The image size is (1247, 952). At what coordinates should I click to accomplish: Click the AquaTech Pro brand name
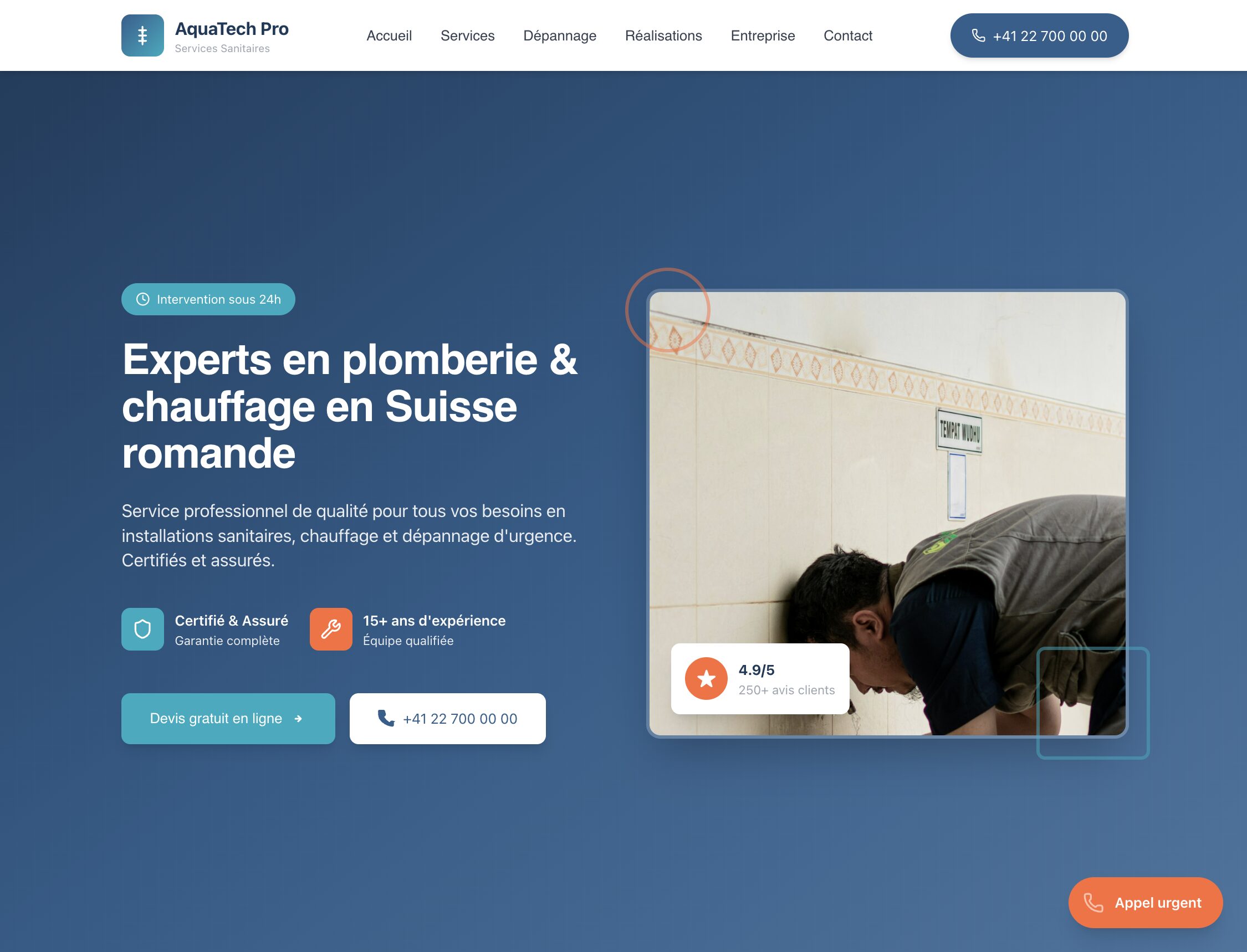(232, 28)
